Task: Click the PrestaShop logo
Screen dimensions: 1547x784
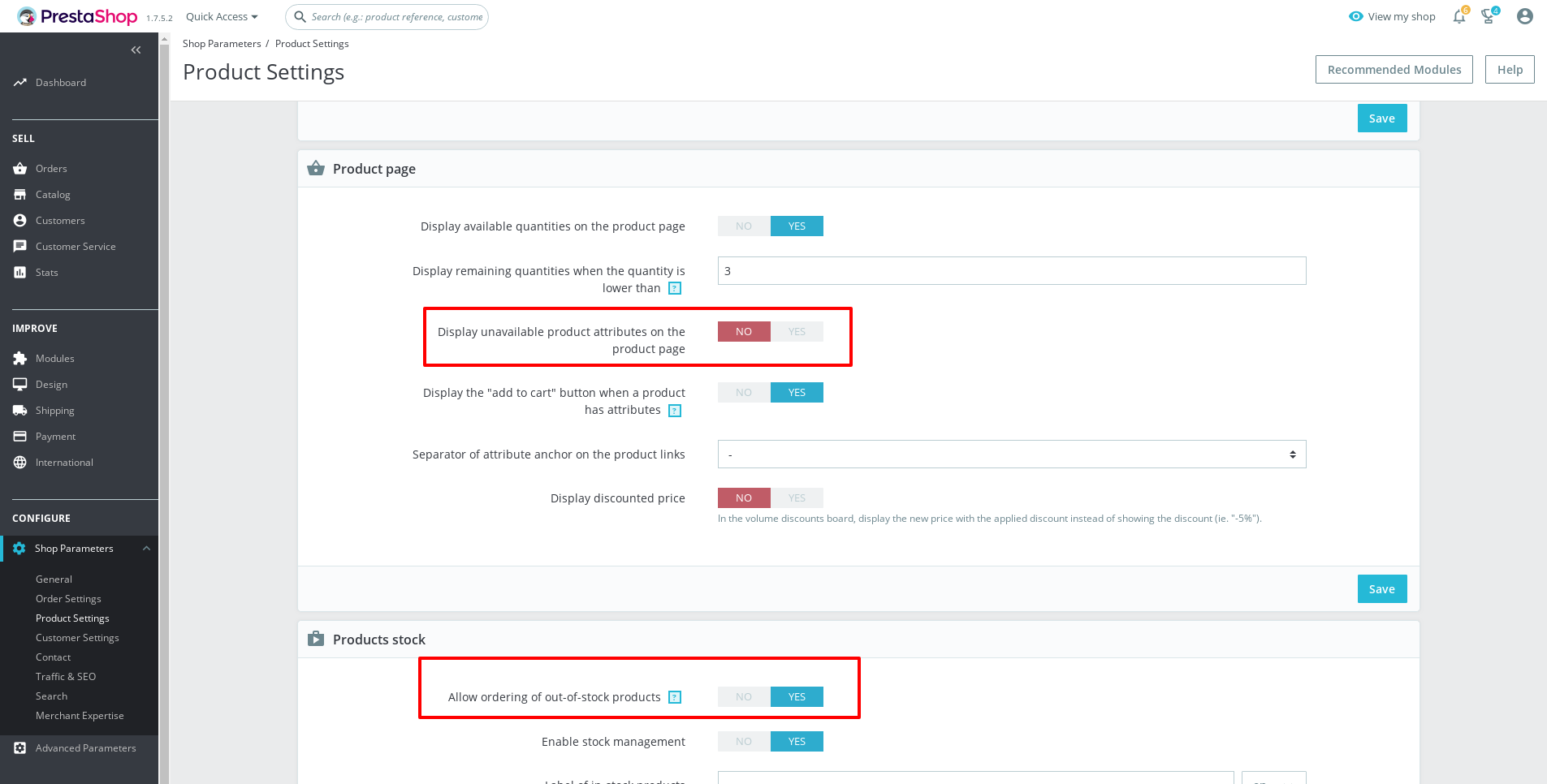Action: tap(77, 16)
